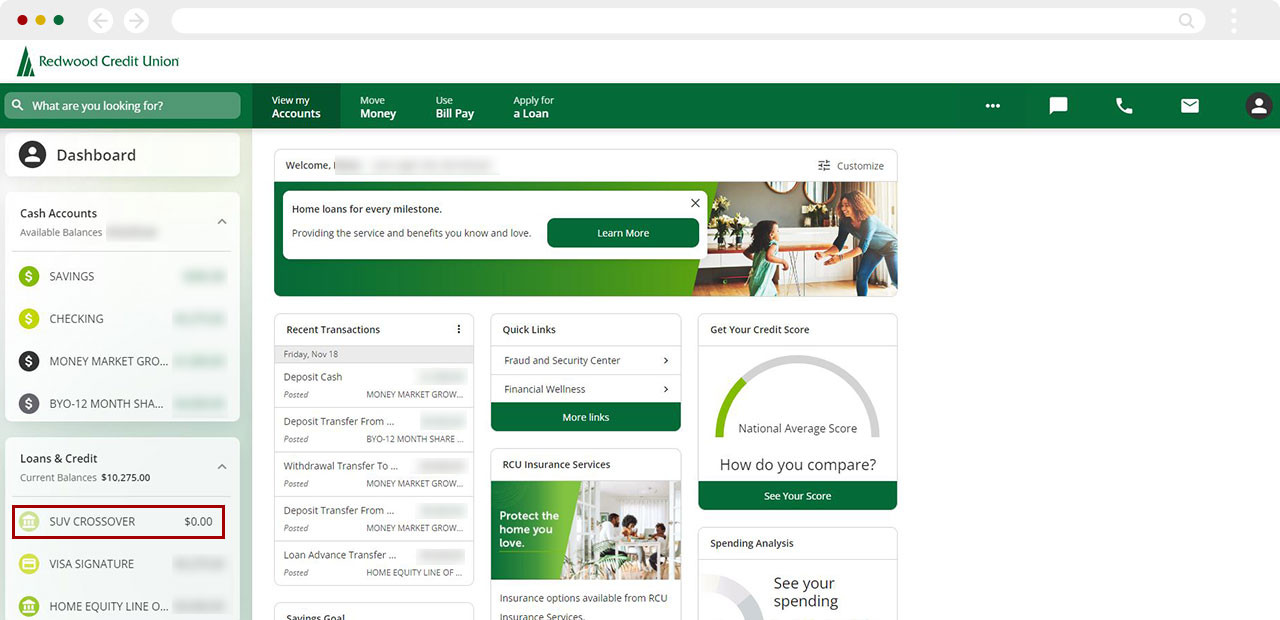
Task: Click the Redwood Credit Union logo
Action: point(98,61)
